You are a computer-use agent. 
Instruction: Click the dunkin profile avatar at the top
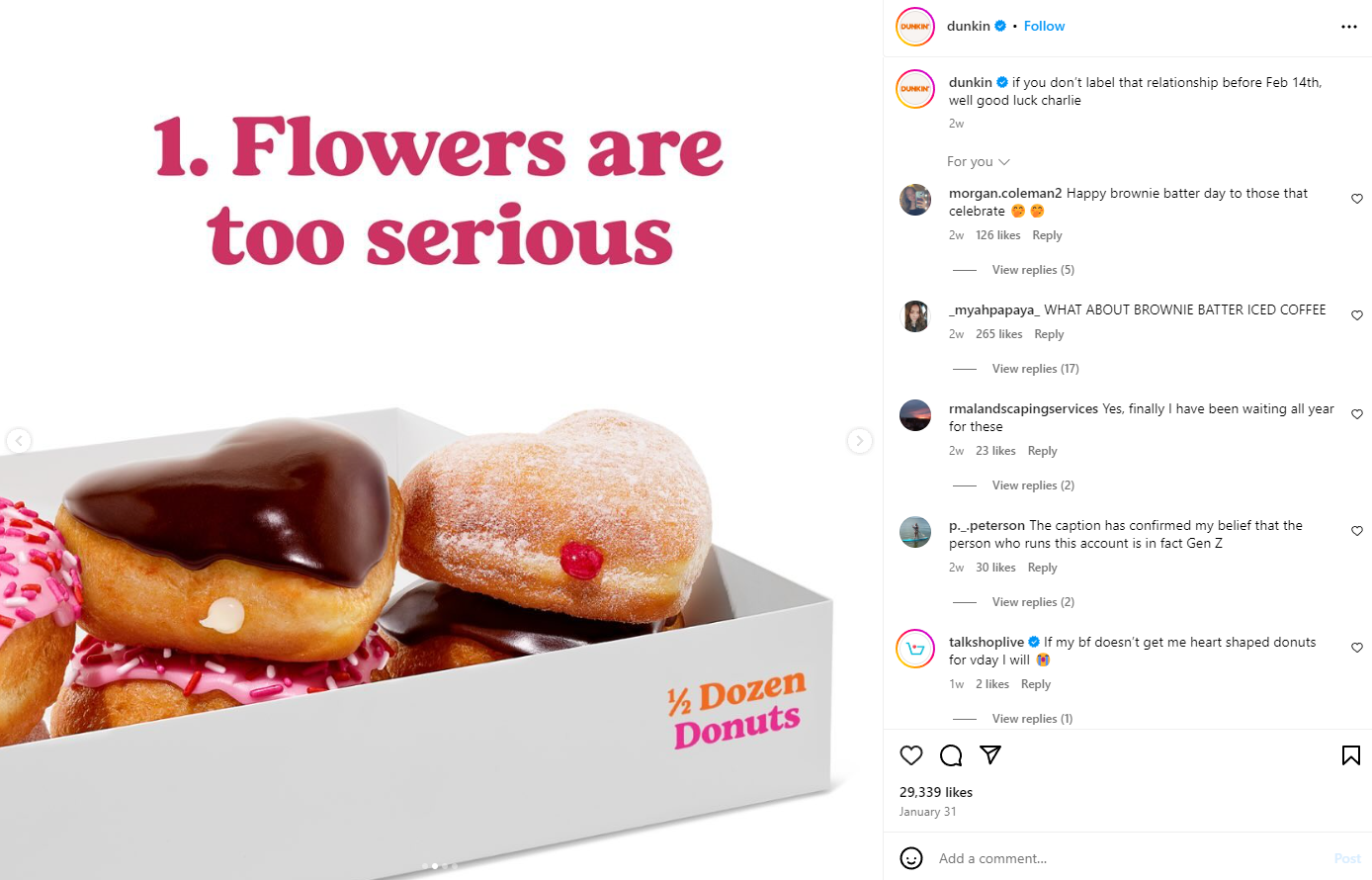coord(914,27)
